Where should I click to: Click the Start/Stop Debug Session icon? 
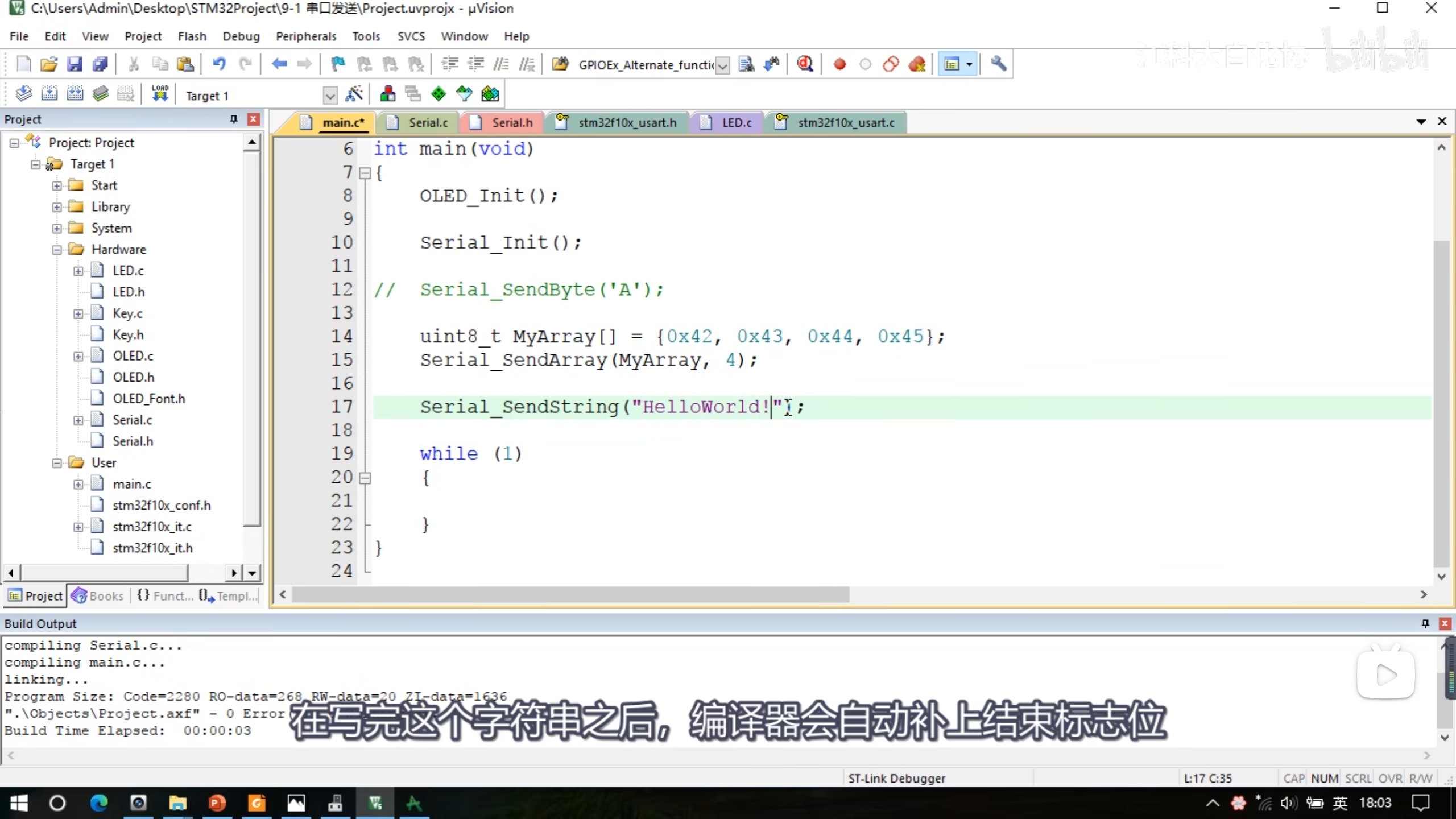[x=805, y=64]
